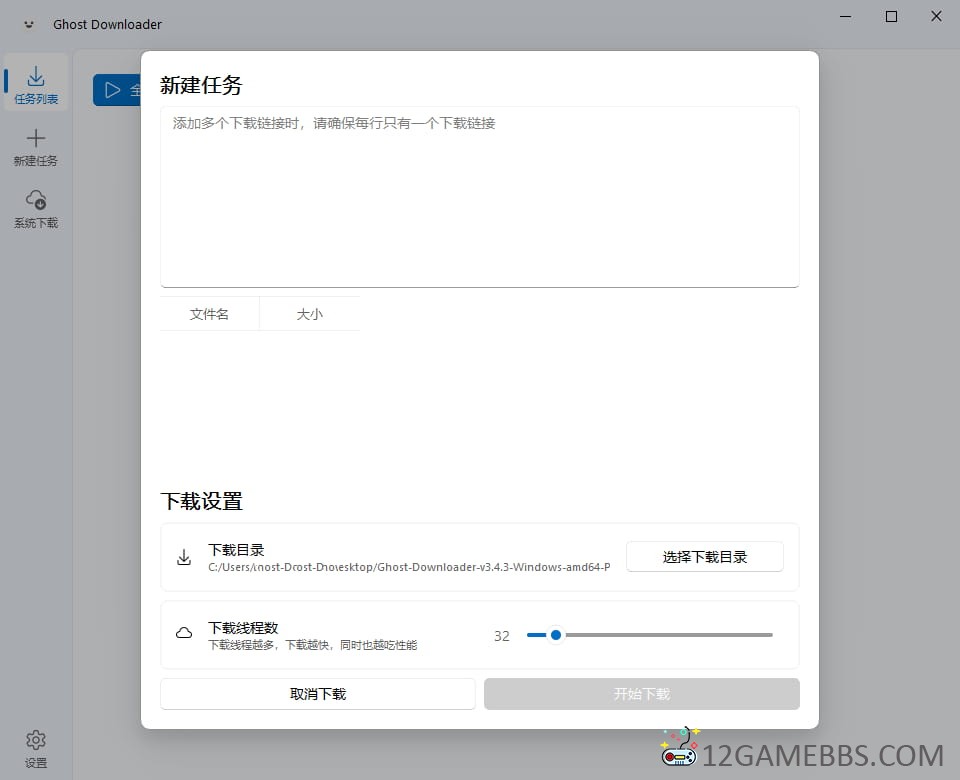960x780 pixels.
Task: Click the 新建任务 plus icon in sidebar
Action: tap(36, 139)
